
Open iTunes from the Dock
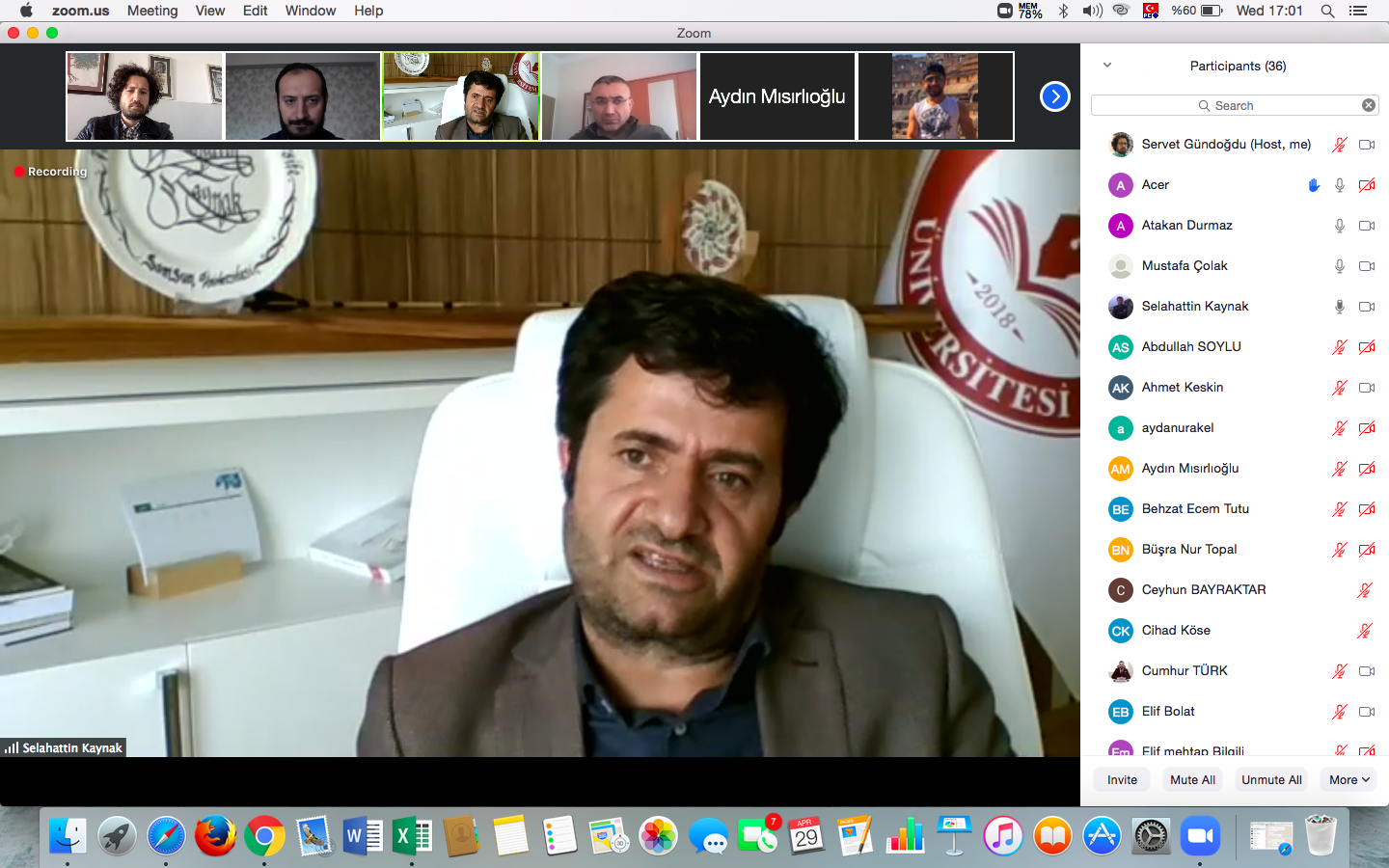pyautogui.click(x=1003, y=836)
